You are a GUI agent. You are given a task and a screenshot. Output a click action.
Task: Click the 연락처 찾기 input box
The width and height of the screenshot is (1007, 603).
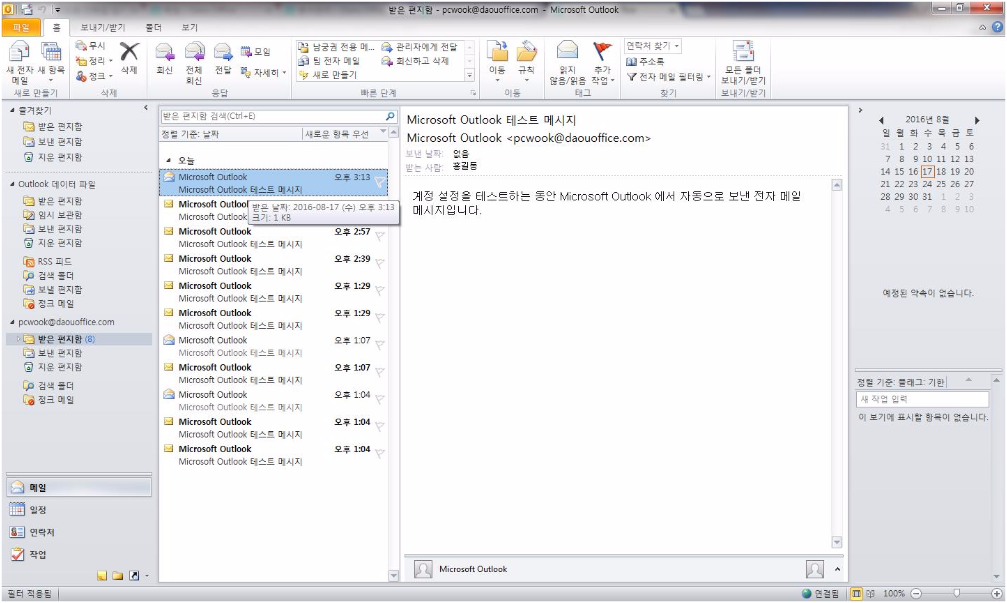click(x=652, y=46)
